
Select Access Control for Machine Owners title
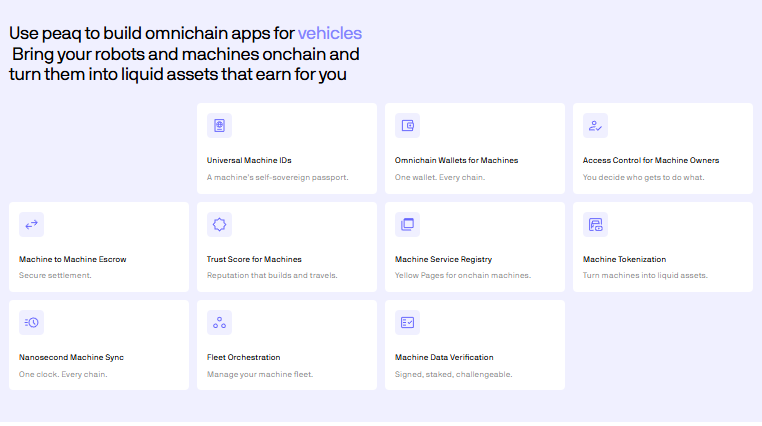point(650,160)
